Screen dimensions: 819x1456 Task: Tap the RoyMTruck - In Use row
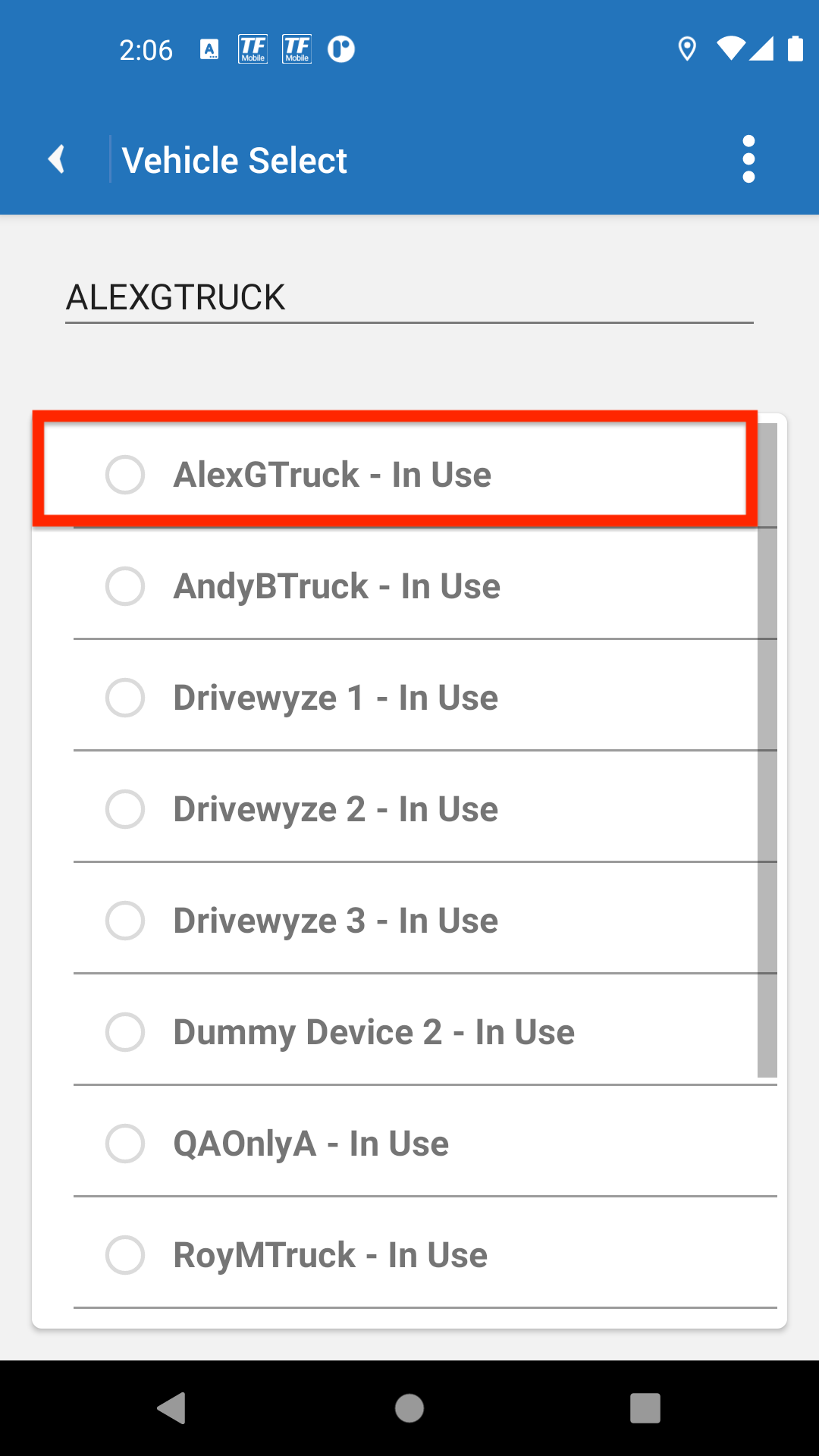(x=331, y=1255)
